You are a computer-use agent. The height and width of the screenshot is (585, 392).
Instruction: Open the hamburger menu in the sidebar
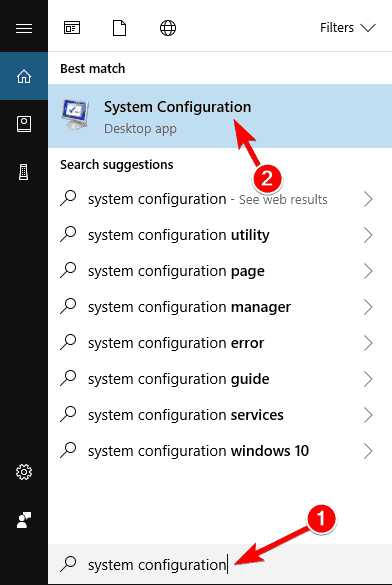click(24, 28)
